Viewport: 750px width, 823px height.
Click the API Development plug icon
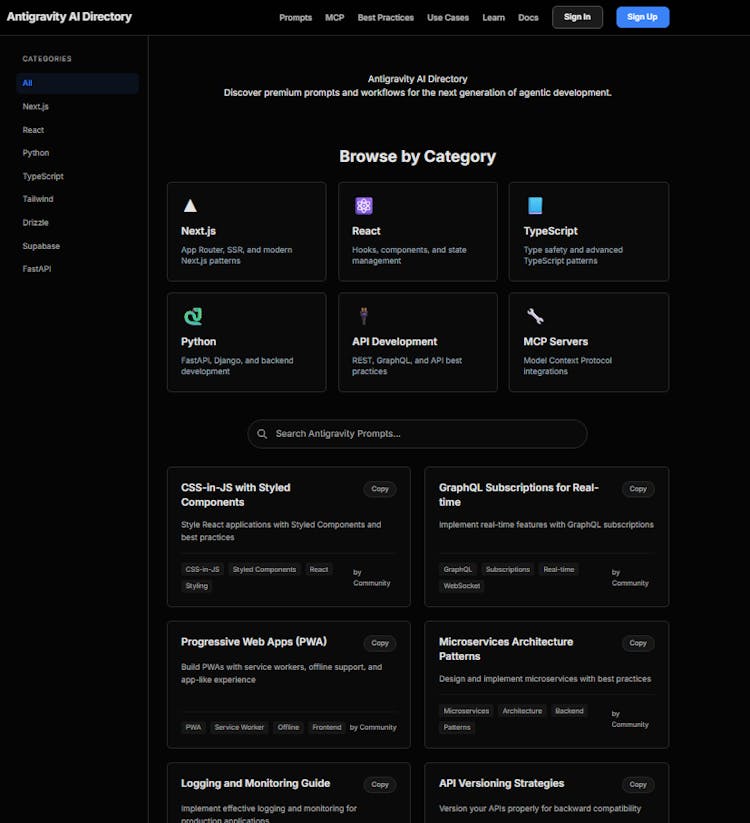coord(363,317)
